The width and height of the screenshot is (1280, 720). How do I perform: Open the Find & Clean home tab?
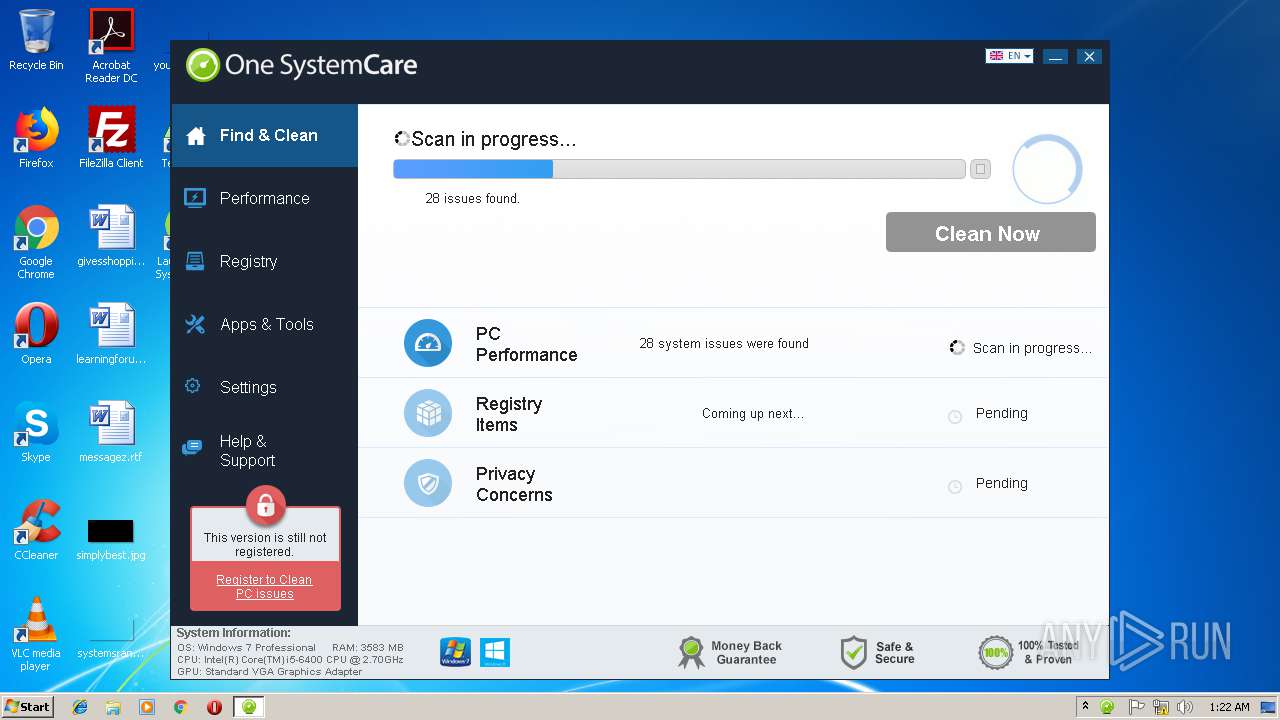pyautogui.click(x=264, y=135)
